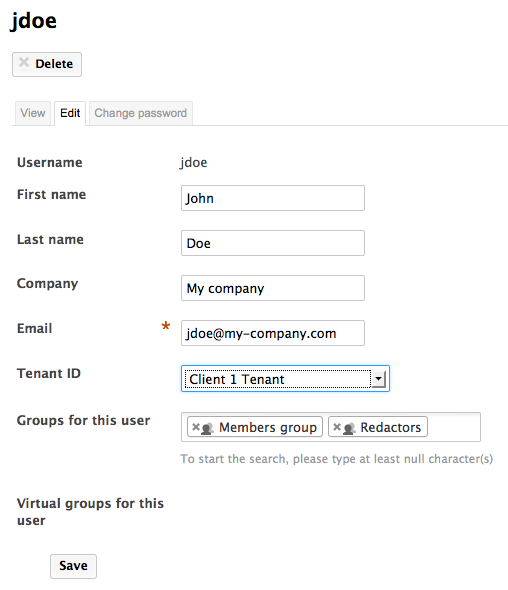
Task: Switch to the View tab
Action: coord(33,113)
